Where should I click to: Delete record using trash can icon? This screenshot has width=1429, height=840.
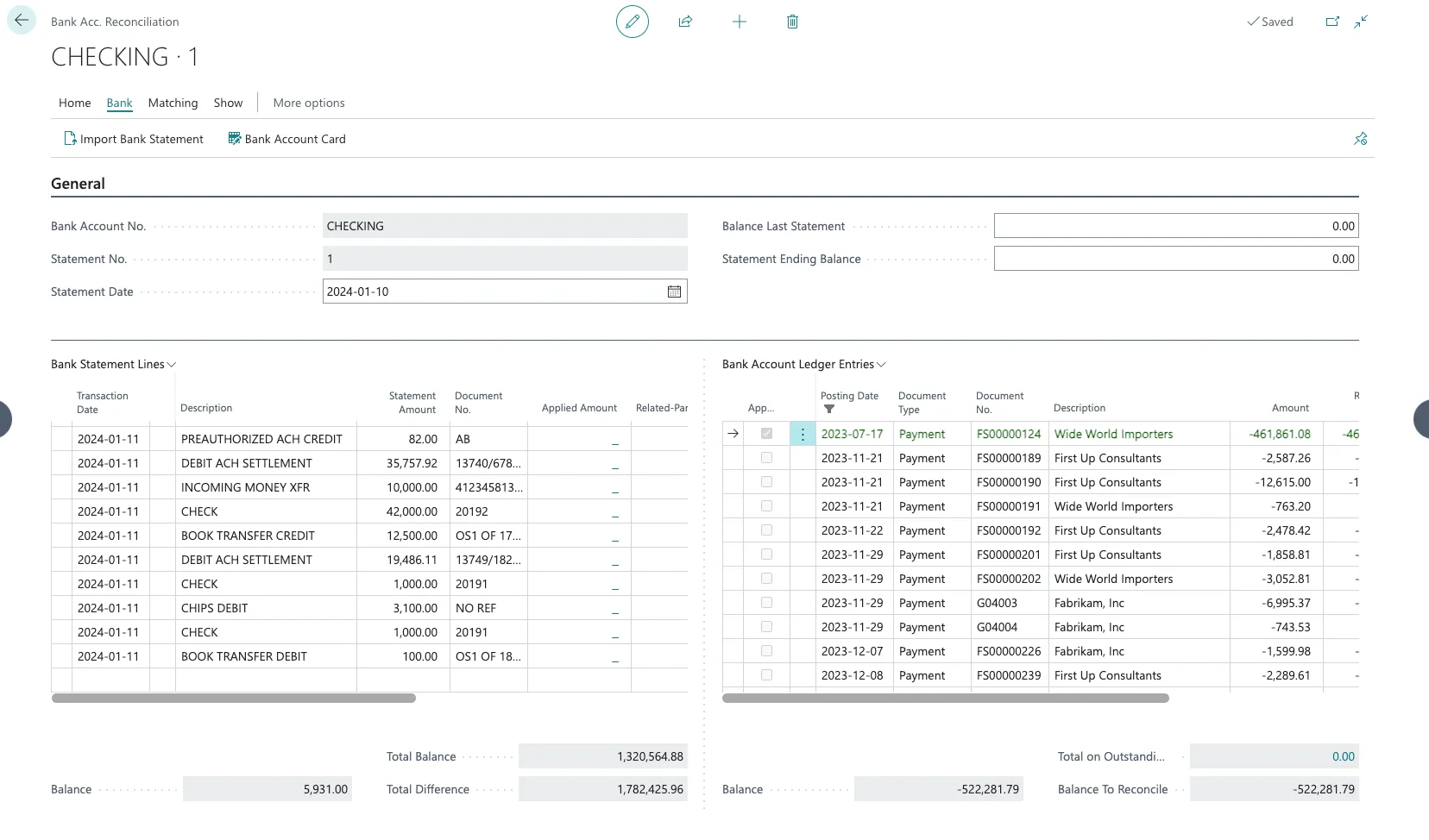(x=792, y=22)
